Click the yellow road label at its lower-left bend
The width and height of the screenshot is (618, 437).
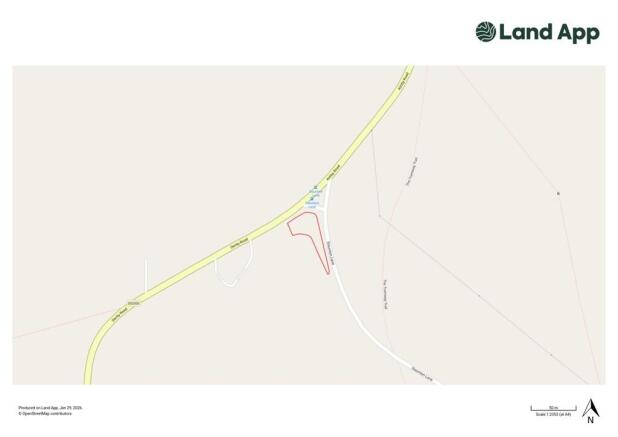click(x=115, y=315)
